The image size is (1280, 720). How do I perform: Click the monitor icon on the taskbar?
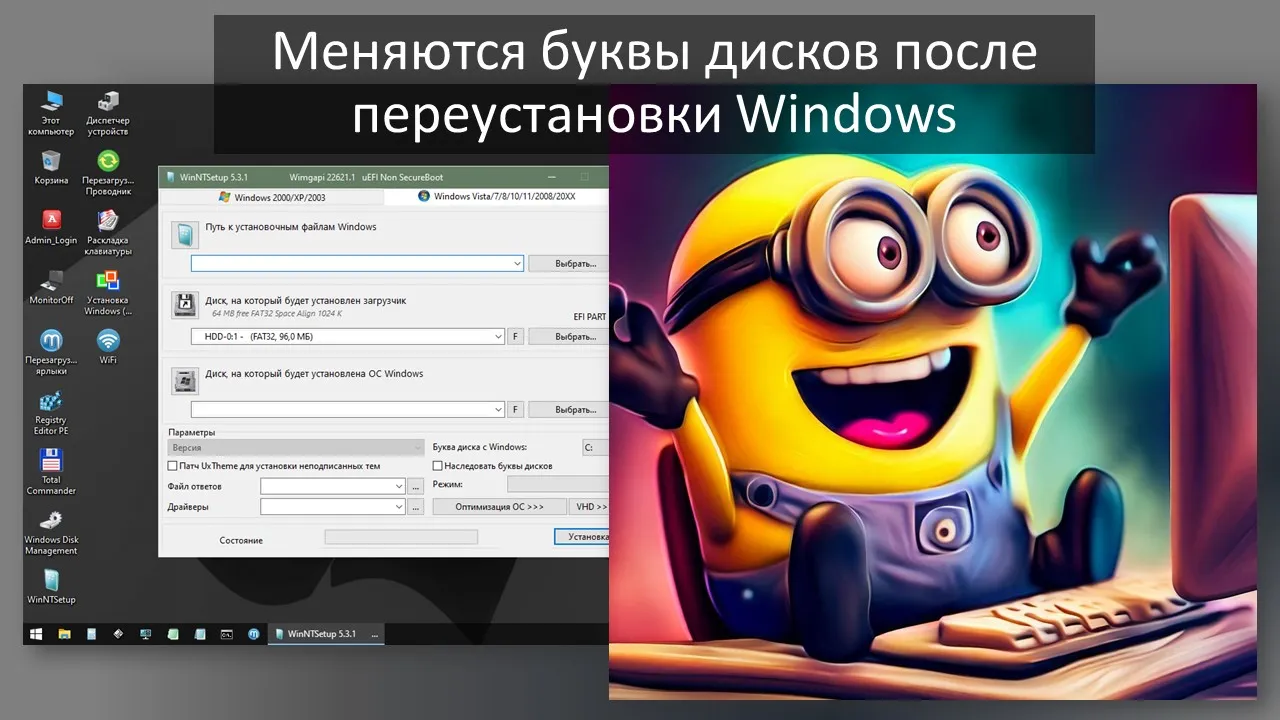146,634
